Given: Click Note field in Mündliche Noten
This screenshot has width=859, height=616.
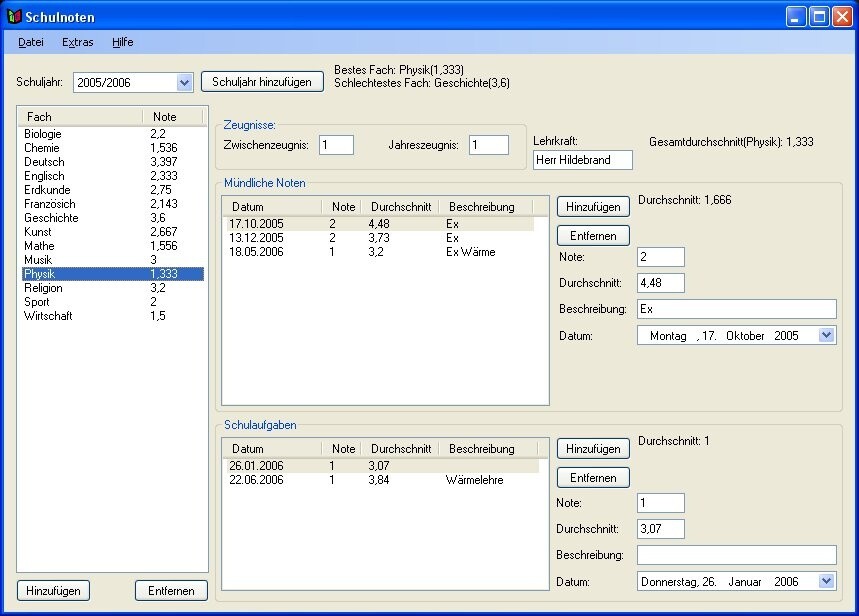Looking at the screenshot, I should click(661, 257).
